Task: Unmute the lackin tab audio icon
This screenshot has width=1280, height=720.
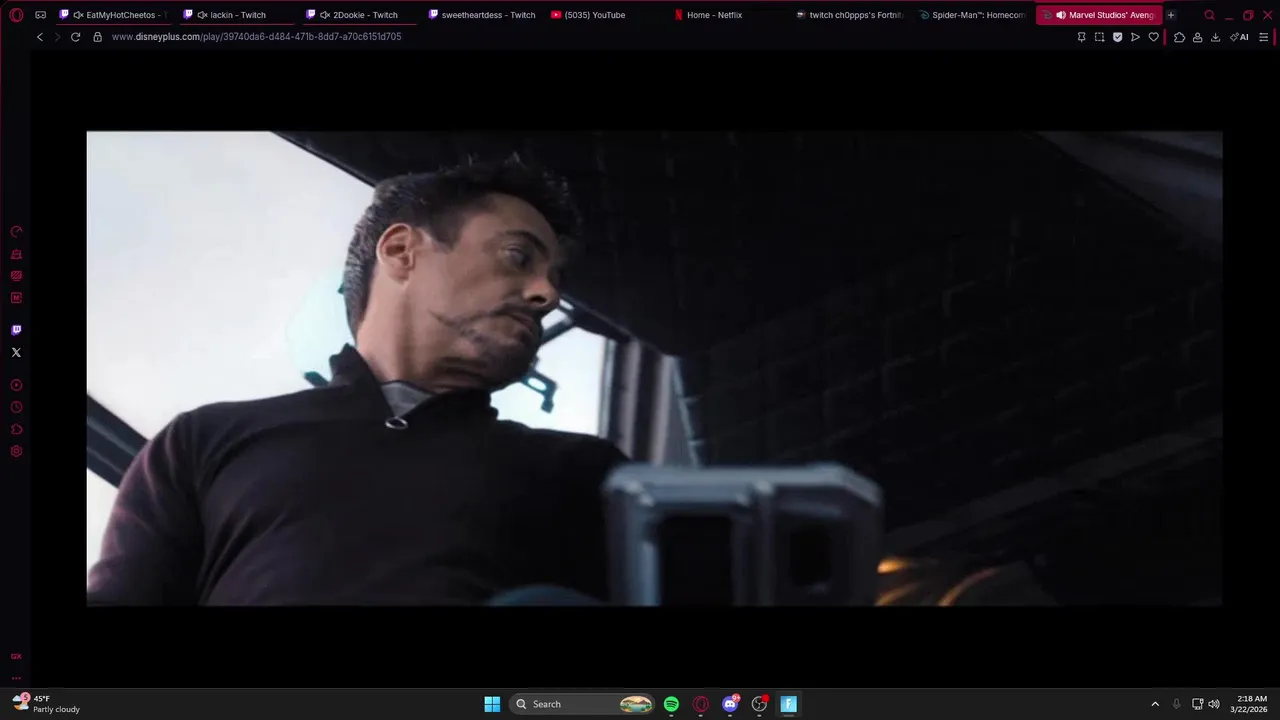Action: click(202, 15)
